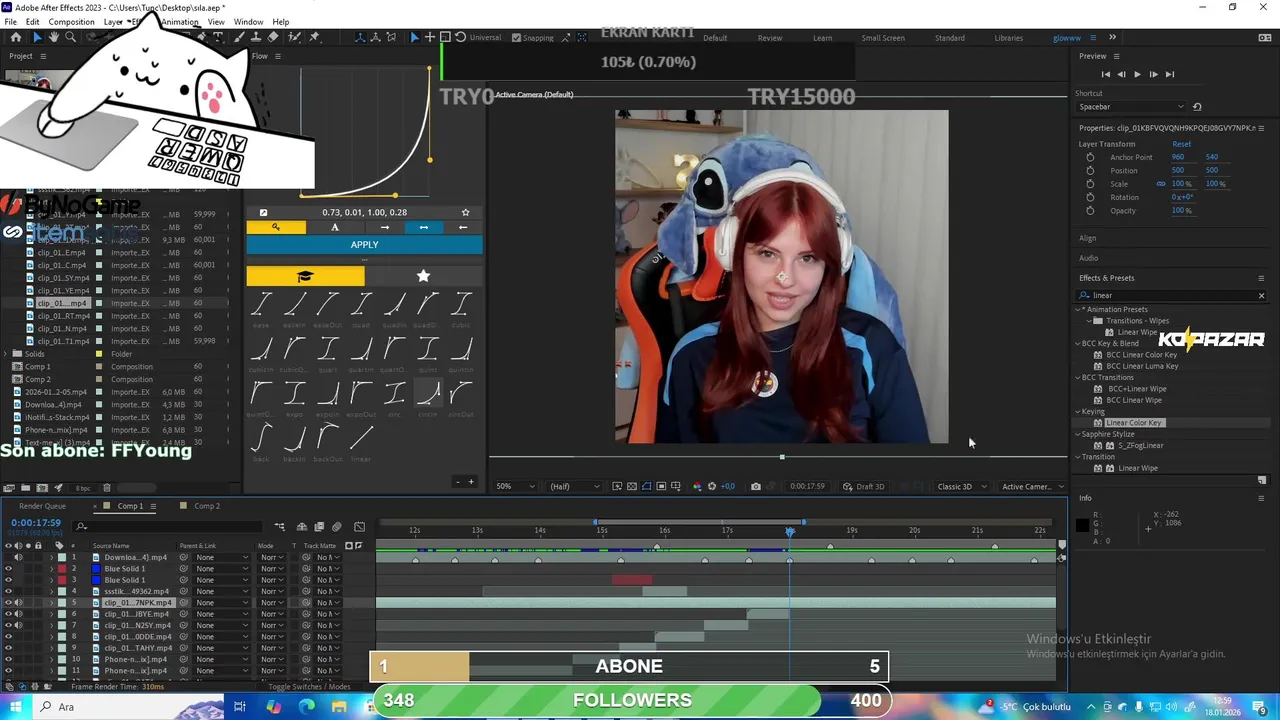The height and width of the screenshot is (720, 1280).
Task: Open the Help menu
Action: 281,22
